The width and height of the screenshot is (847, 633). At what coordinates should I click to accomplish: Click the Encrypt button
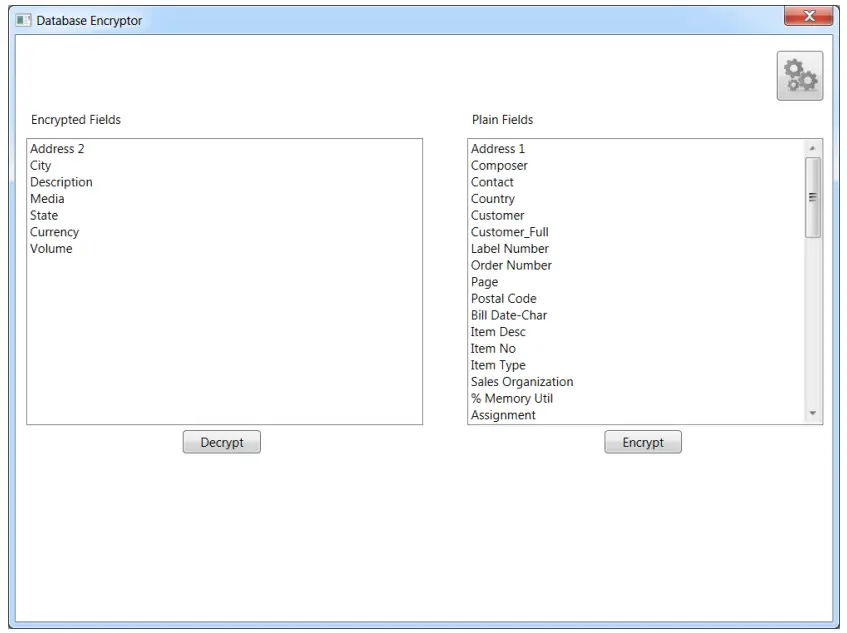(x=643, y=442)
